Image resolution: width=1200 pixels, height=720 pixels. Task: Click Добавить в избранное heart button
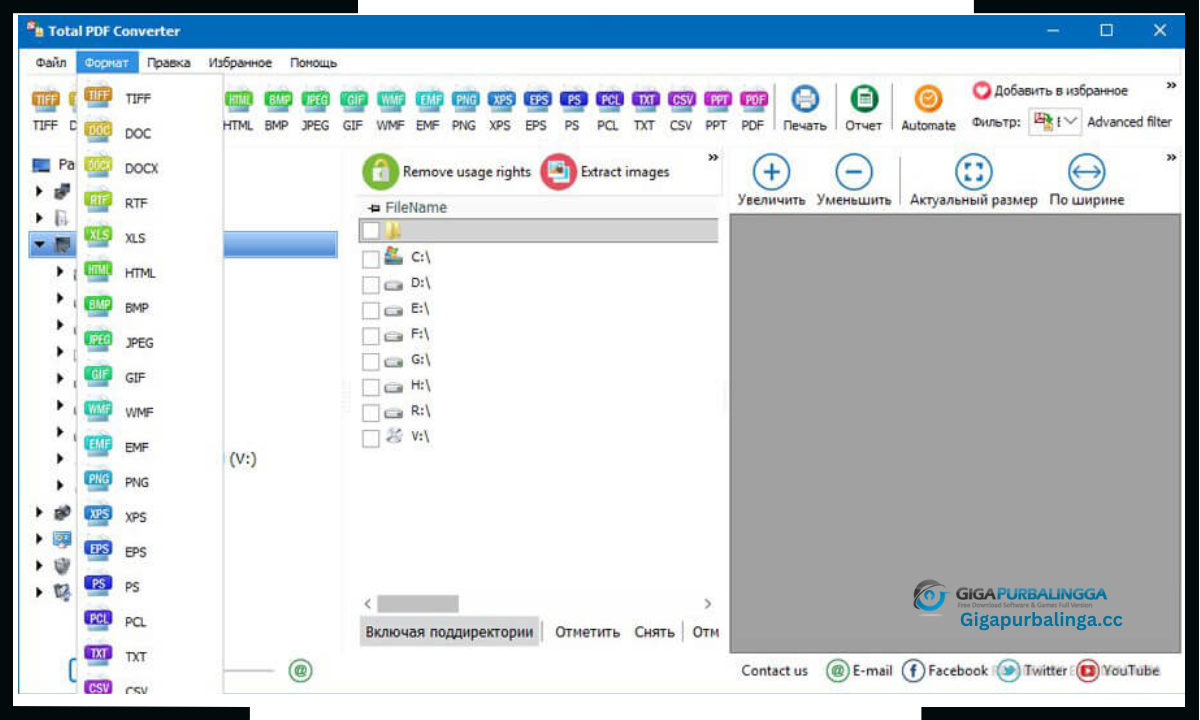[x=1051, y=91]
